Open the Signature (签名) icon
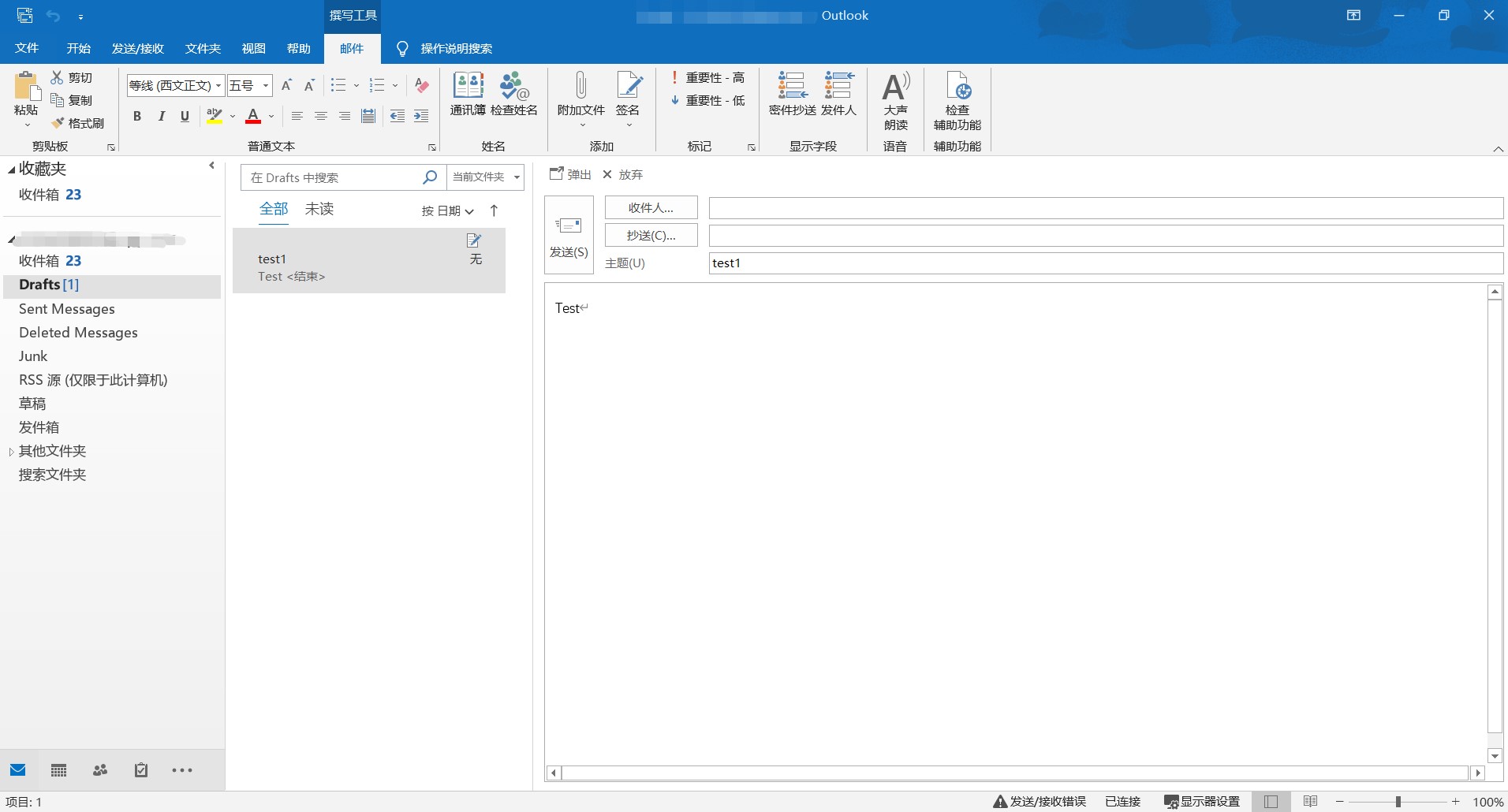 pyautogui.click(x=629, y=85)
